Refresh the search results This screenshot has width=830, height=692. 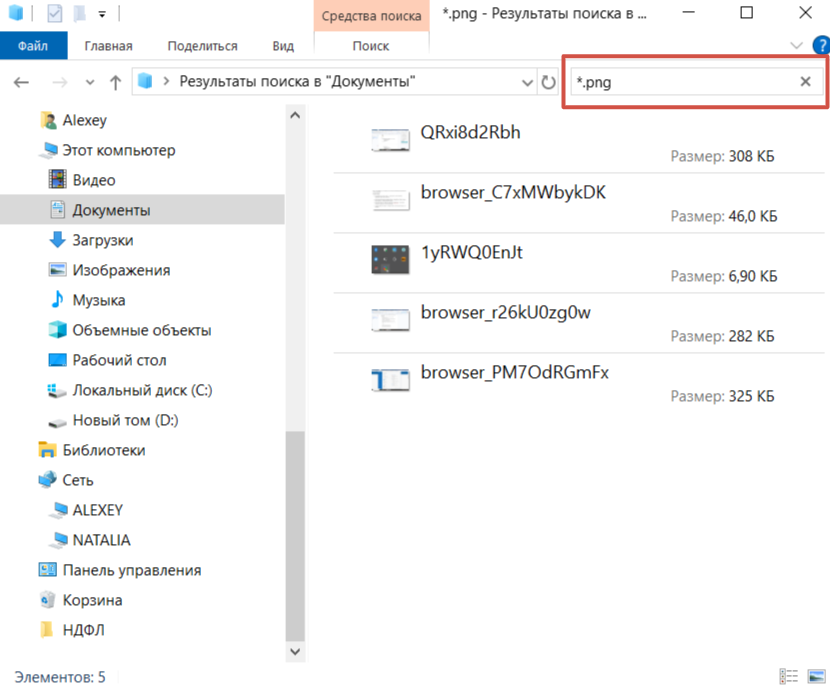[548, 82]
